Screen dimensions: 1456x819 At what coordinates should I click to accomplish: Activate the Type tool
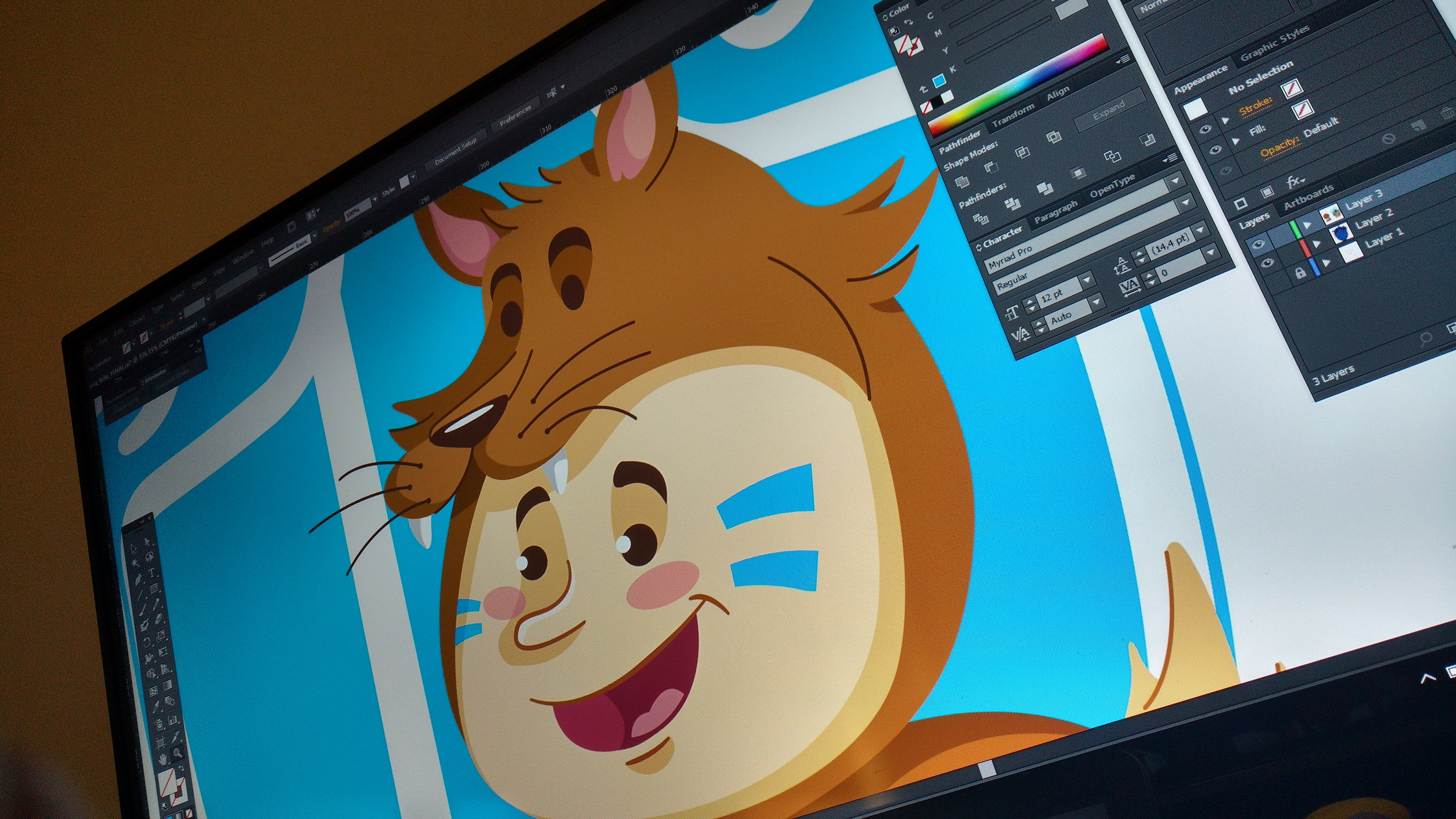(152, 573)
